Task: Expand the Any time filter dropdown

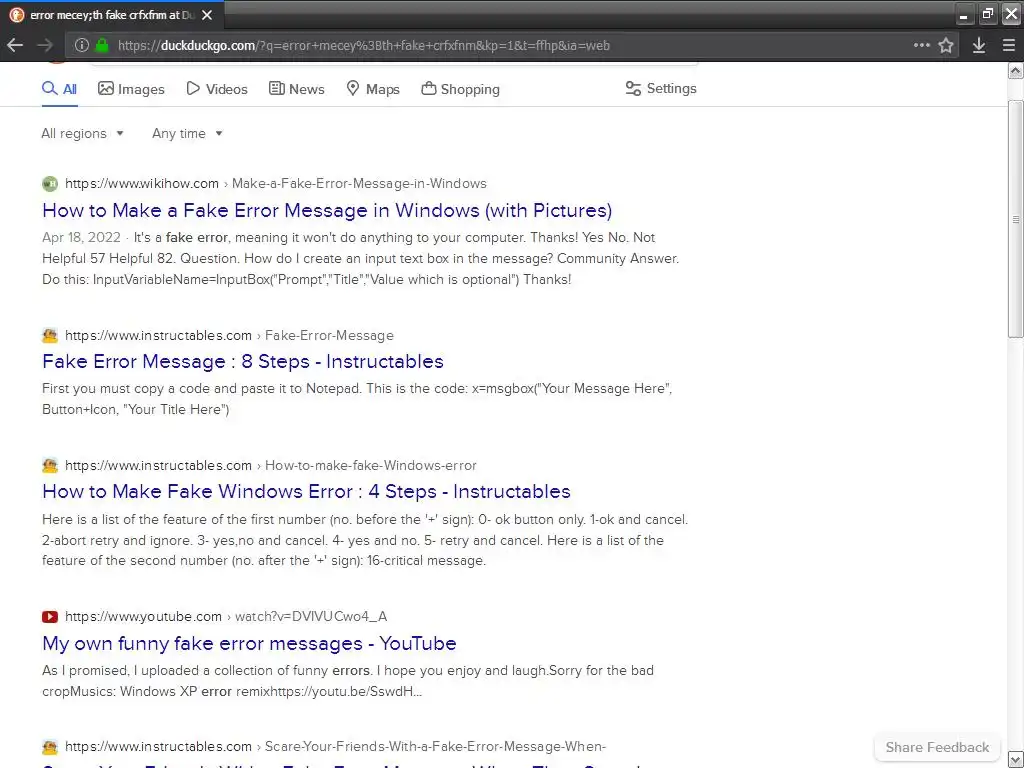Action: point(187,133)
